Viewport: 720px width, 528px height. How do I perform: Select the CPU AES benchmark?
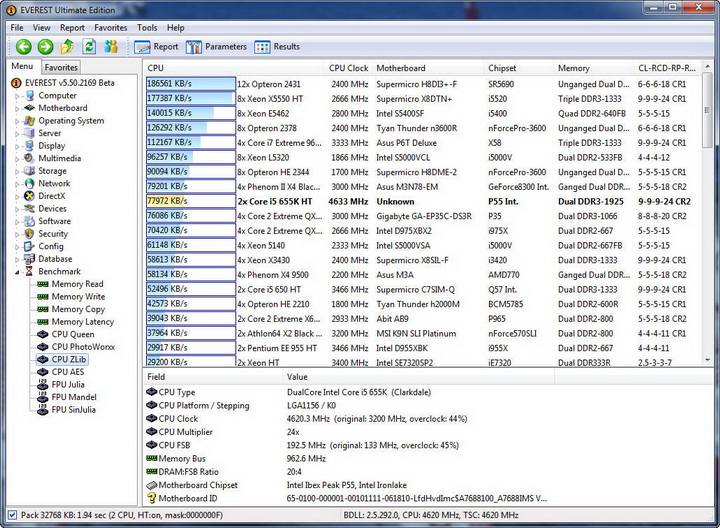(x=68, y=372)
